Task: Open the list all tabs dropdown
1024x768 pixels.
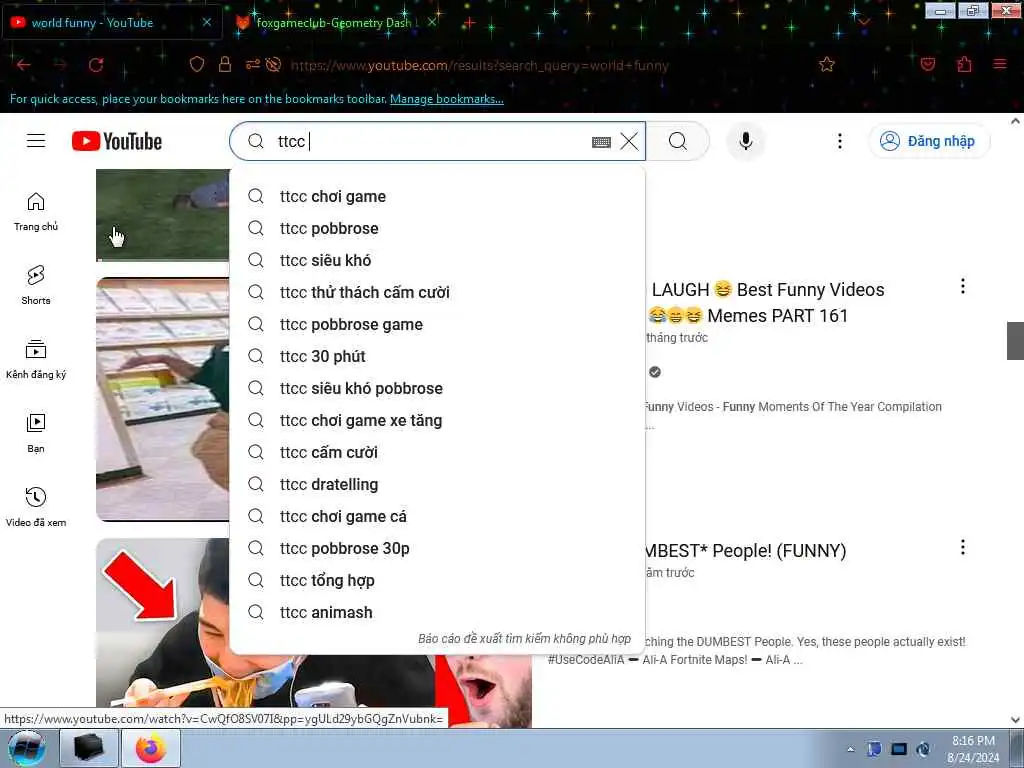Action: (x=863, y=22)
